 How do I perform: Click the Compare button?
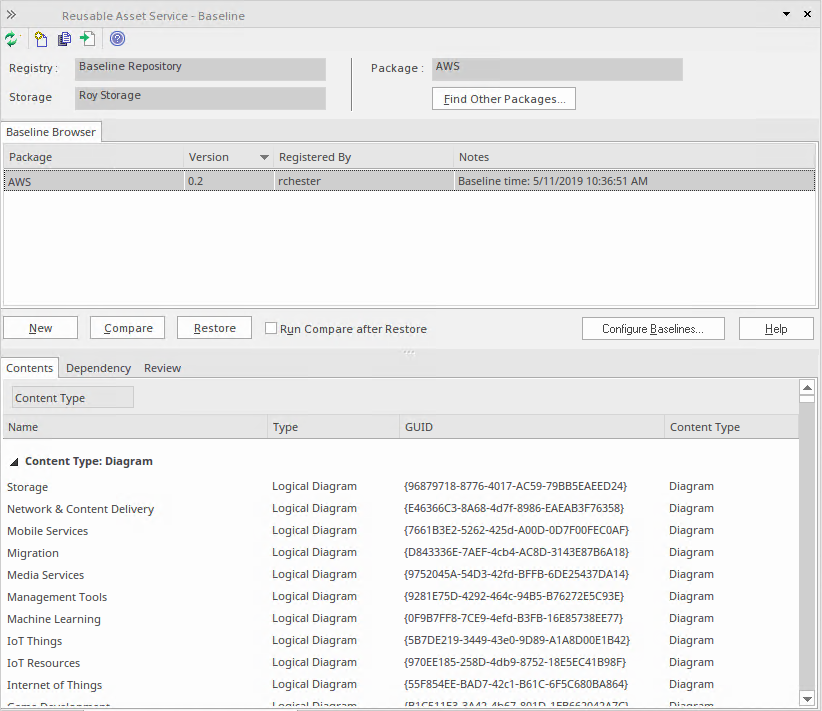tap(127, 328)
